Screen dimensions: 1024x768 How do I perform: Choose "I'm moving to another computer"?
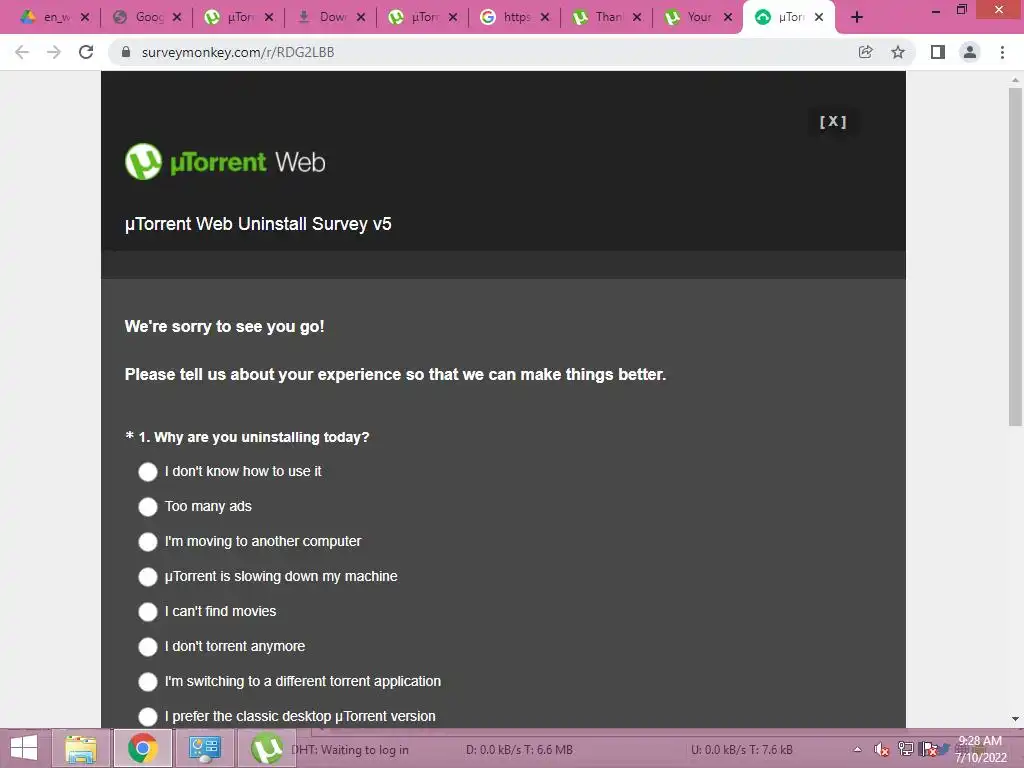click(x=148, y=541)
